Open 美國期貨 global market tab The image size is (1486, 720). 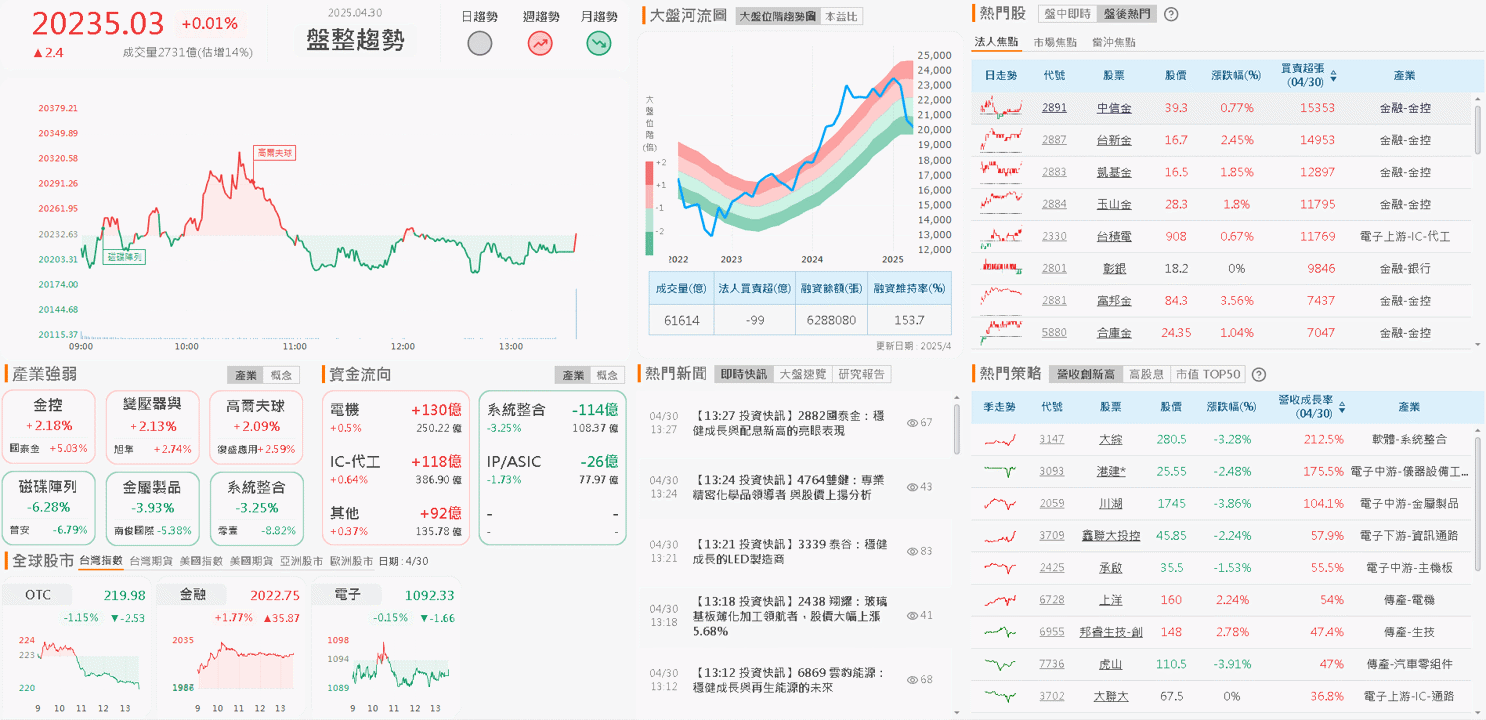pyautogui.click(x=251, y=561)
